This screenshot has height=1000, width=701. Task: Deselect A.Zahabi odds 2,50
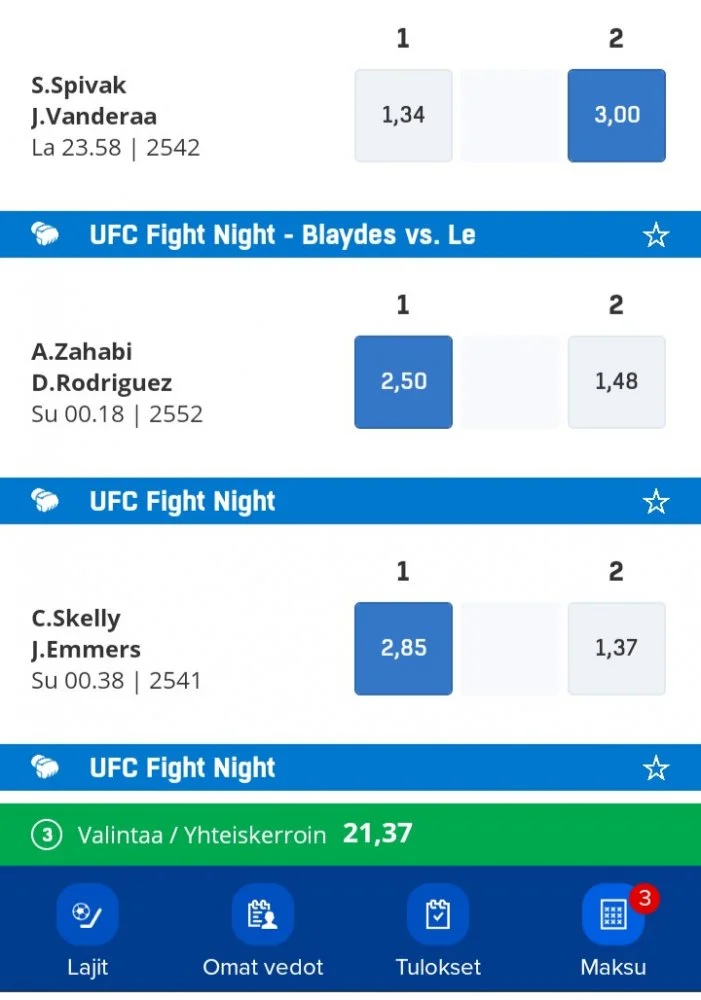coord(403,382)
